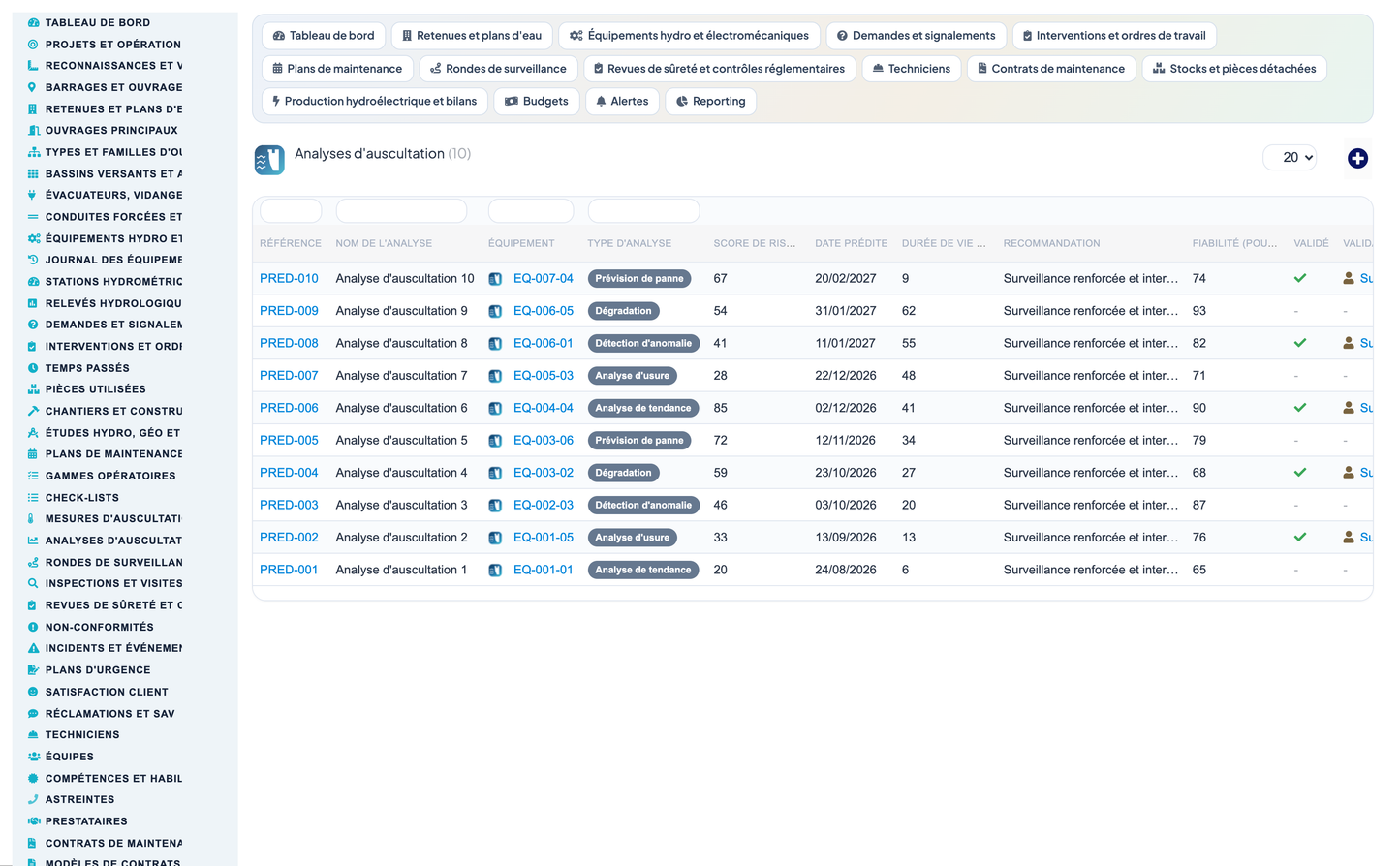Select Projets et opération in sidebar
Image resolution: width=1400 pixels, height=866 pixels.
[x=113, y=45]
